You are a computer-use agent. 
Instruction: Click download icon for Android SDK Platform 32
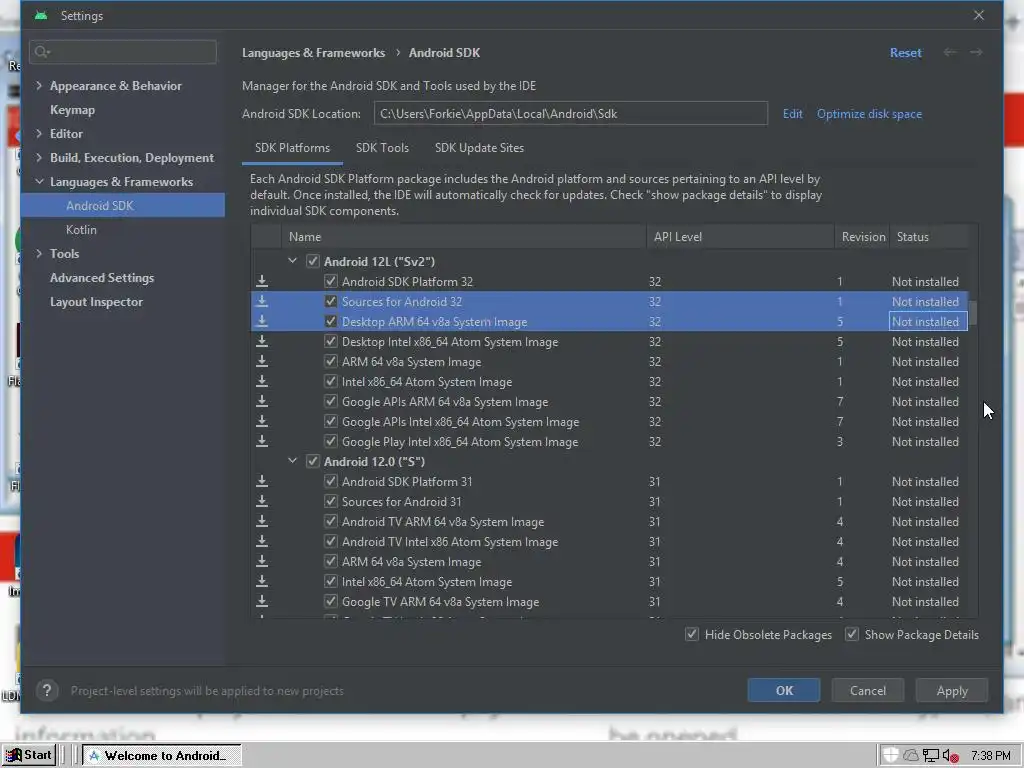point(262,281)
